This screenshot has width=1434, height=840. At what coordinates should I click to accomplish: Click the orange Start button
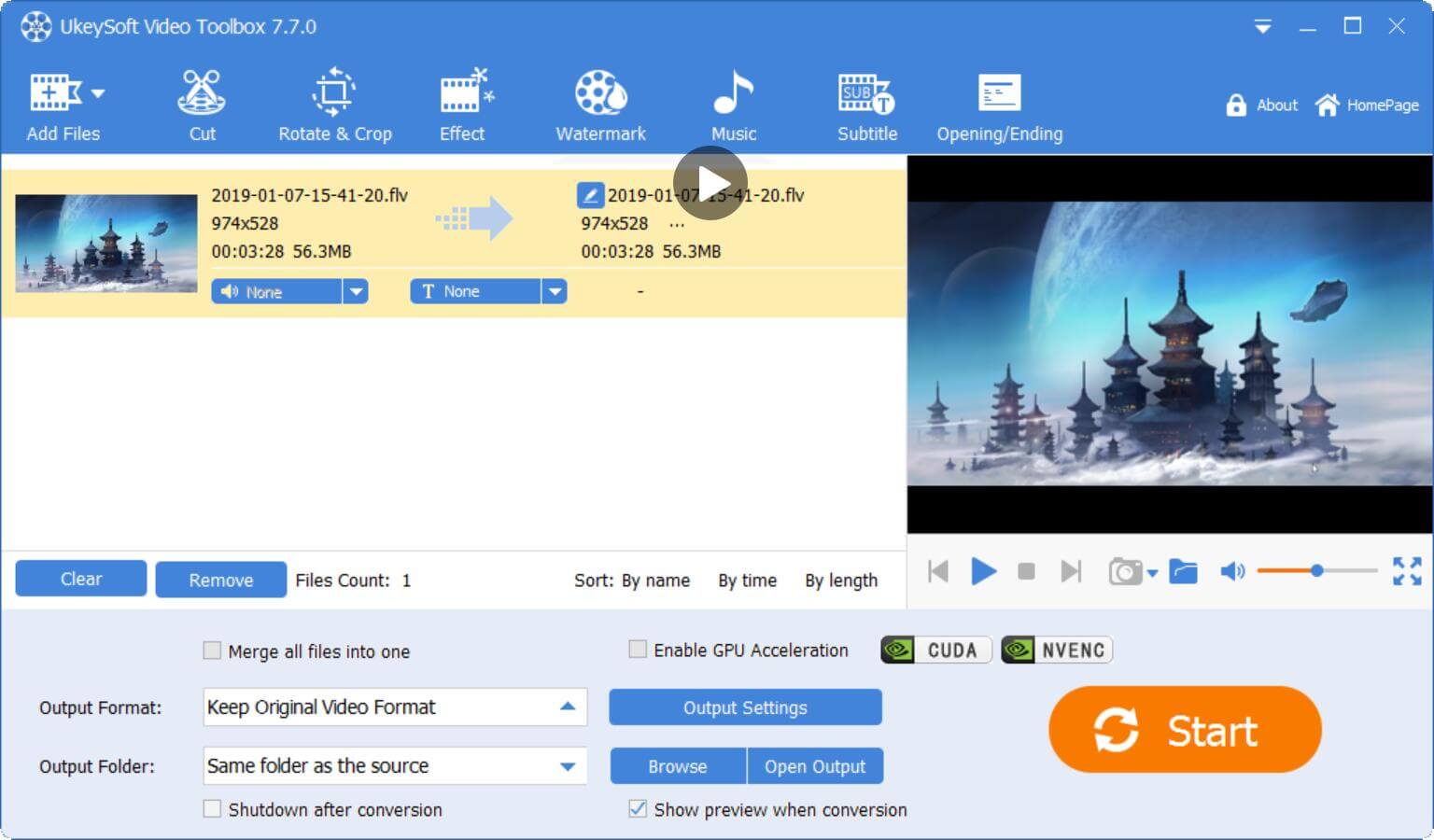pos(1185,730)
